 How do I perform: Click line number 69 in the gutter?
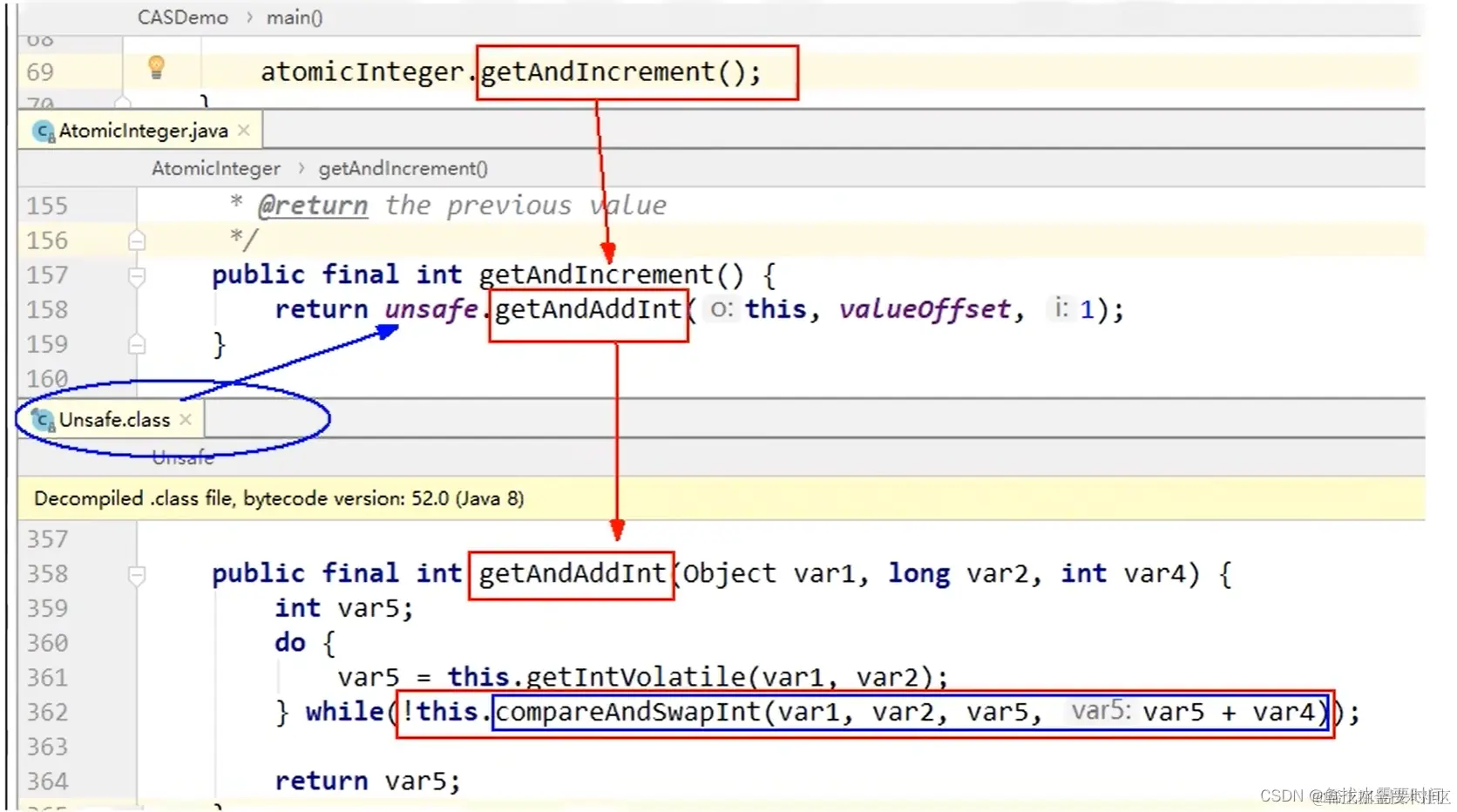[40, 71]
